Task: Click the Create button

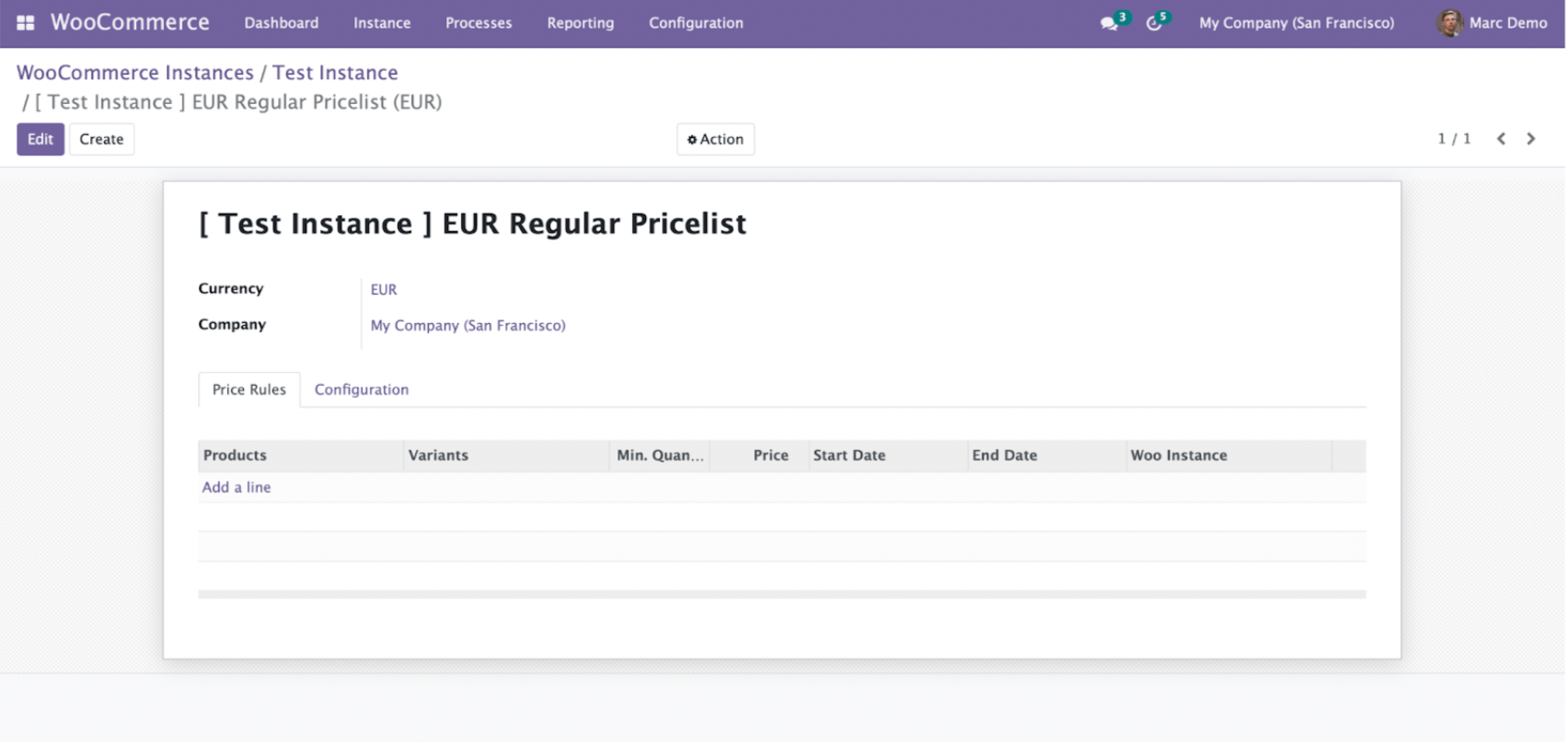Action: tap(101, 139)
